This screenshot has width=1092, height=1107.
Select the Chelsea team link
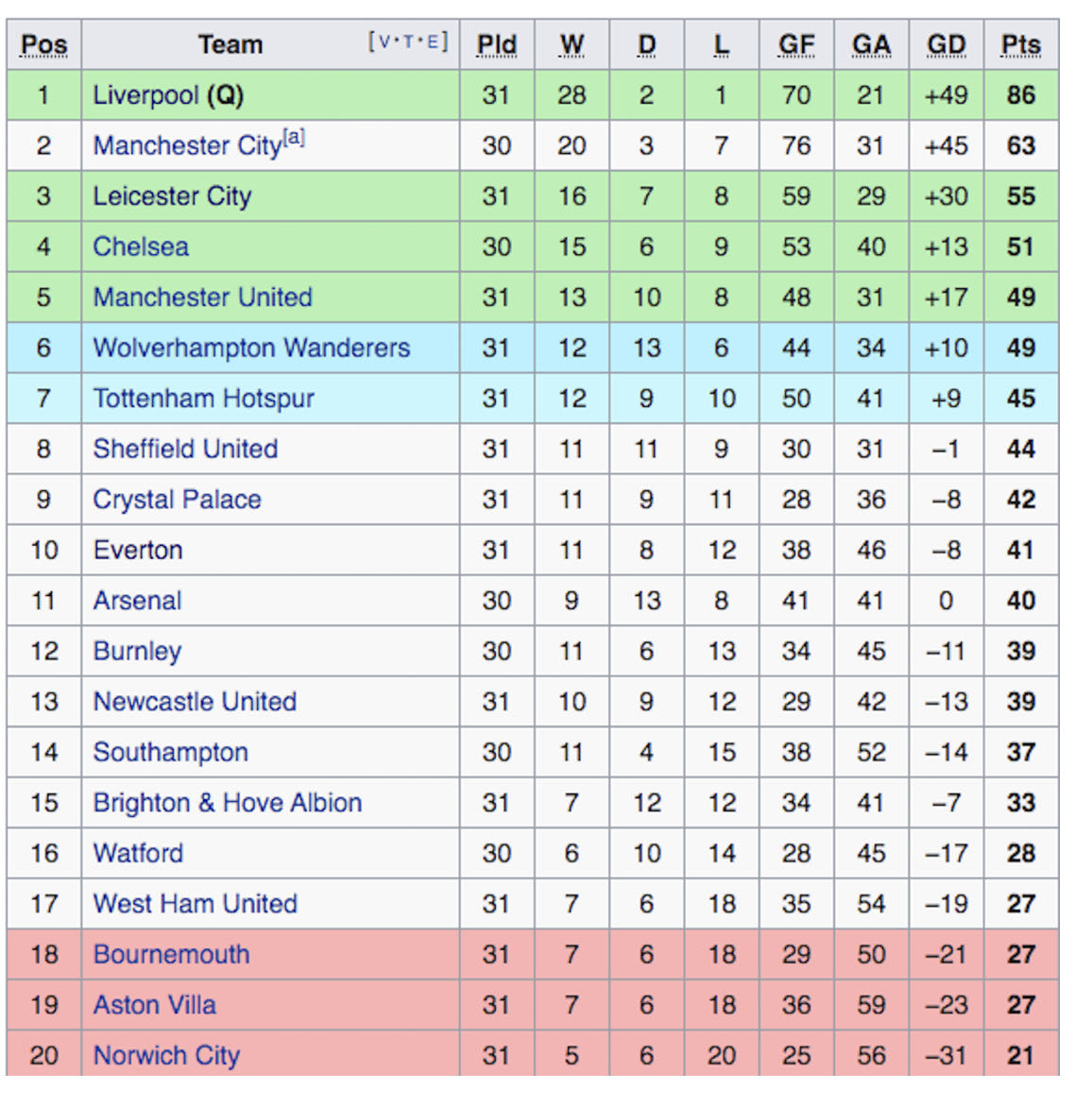141,247
